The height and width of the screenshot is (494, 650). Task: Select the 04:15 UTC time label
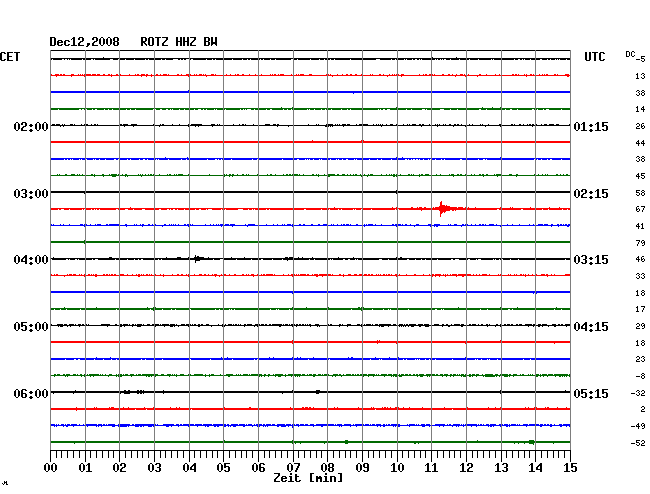(591, 327)
